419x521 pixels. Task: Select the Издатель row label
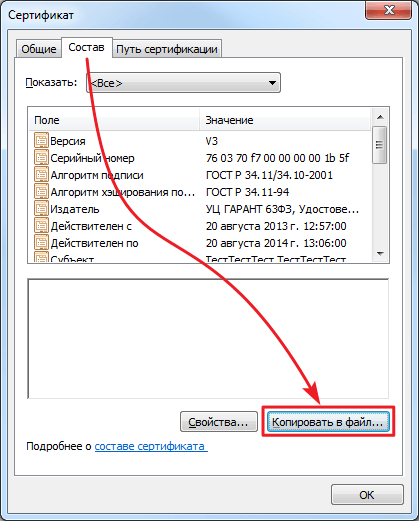click(75, 209)
